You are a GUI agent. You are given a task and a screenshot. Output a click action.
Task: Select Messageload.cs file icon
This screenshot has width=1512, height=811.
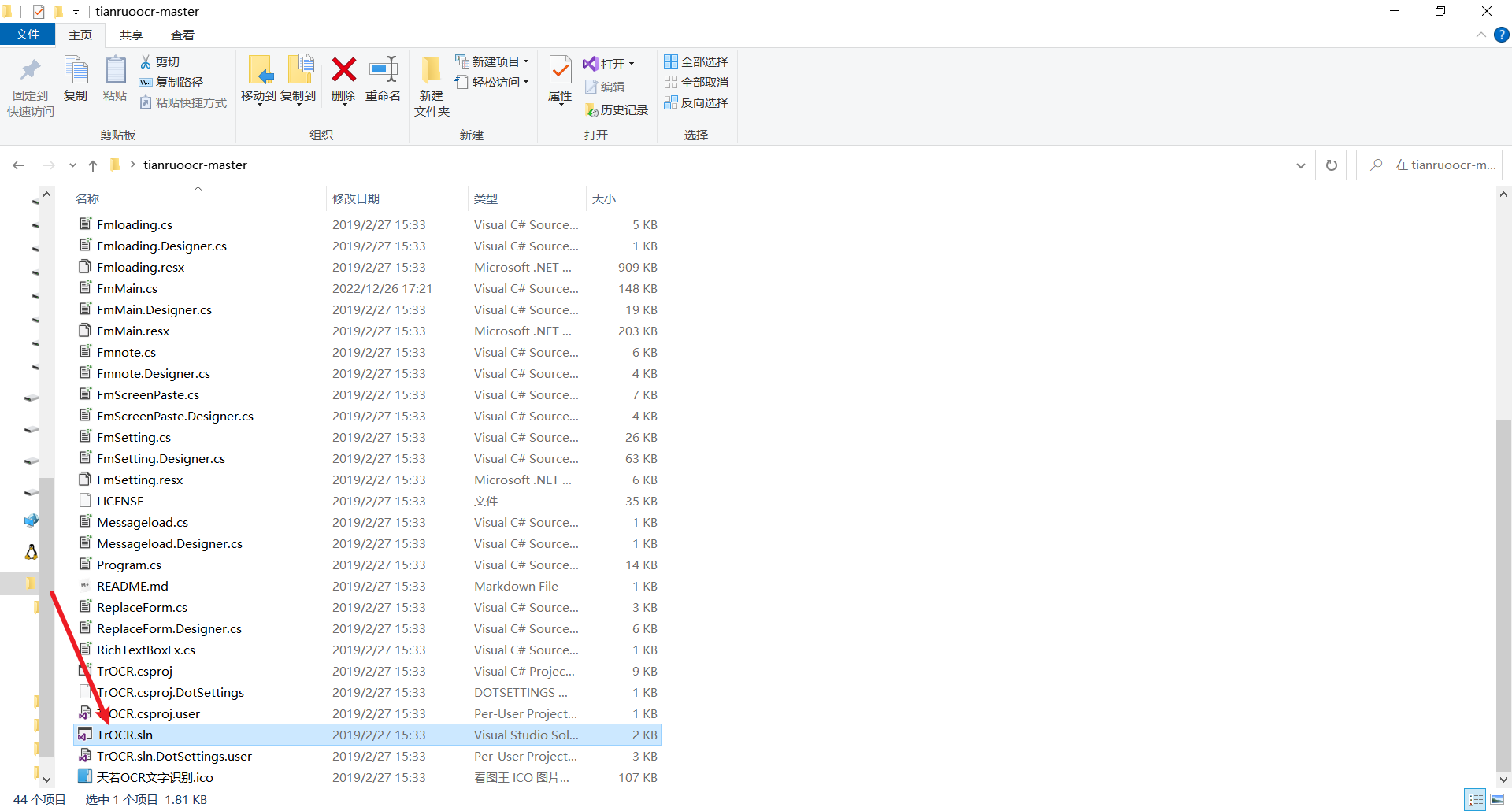tap(85, 522)
